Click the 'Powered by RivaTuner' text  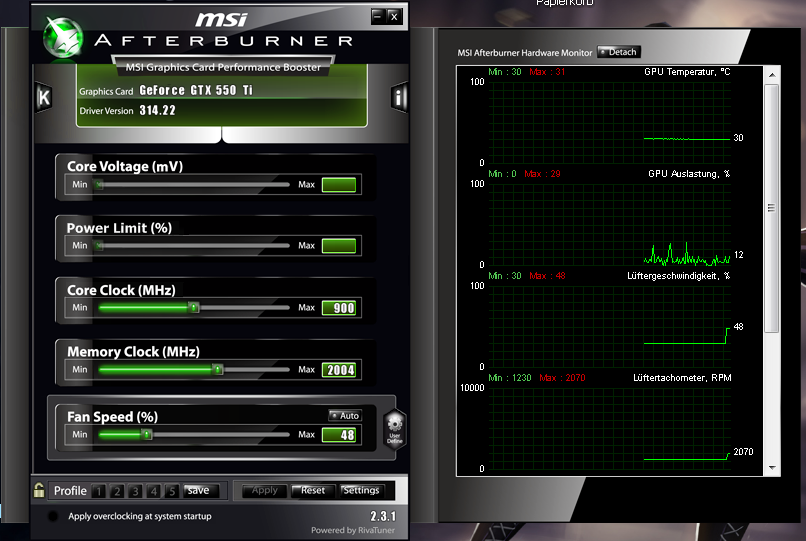point(353,530)
